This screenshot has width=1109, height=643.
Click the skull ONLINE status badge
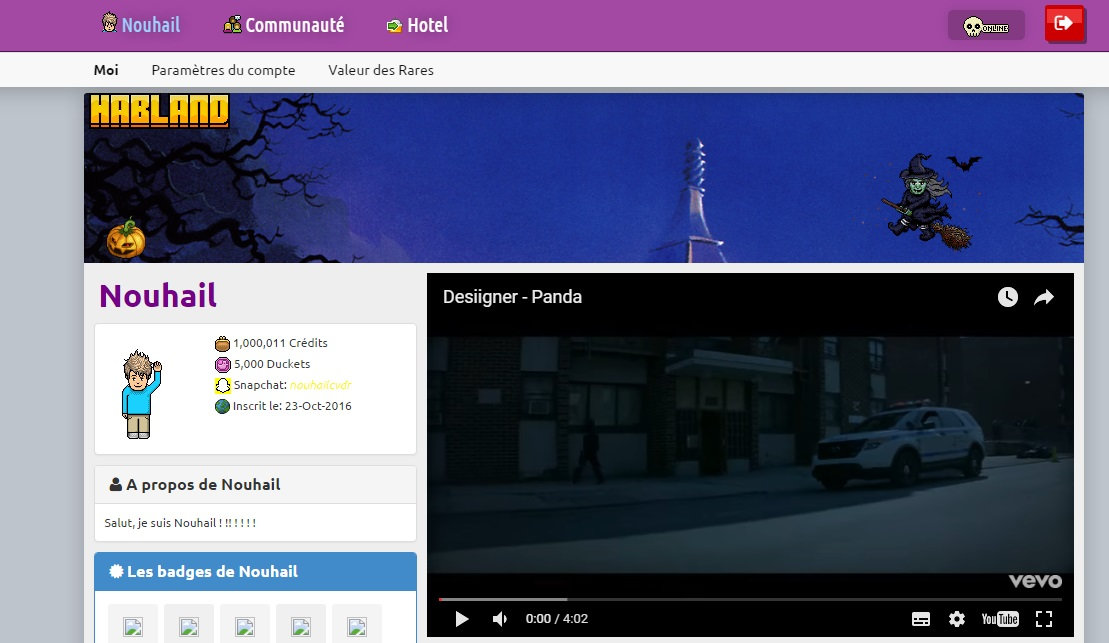[x=985, y=24]
